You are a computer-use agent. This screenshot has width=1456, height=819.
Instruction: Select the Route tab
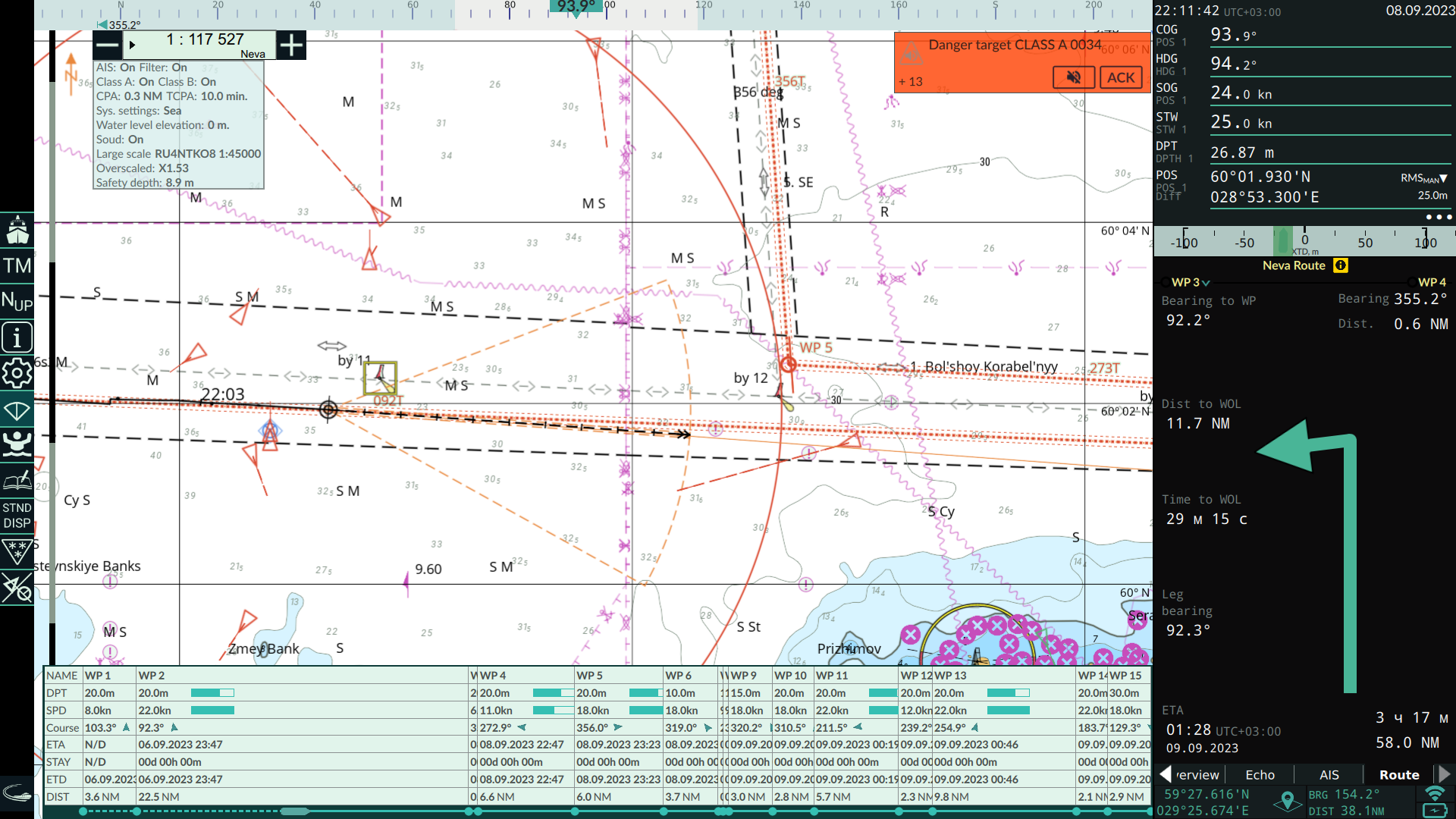click(1399, 775)
